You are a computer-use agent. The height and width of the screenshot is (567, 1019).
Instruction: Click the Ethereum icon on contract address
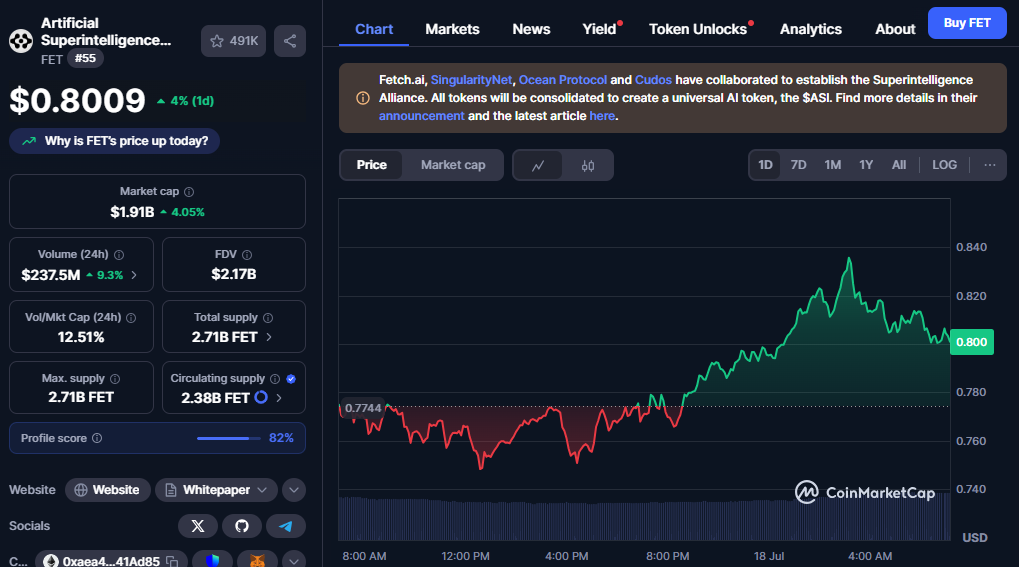coord(51,561)
